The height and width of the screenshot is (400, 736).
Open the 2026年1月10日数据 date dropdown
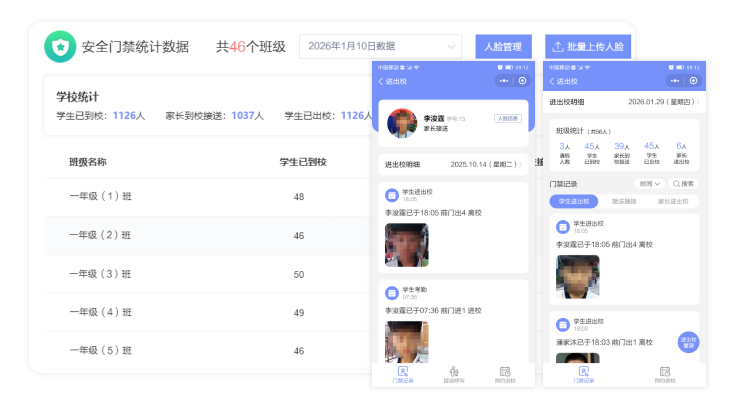[x=380, y=46]
